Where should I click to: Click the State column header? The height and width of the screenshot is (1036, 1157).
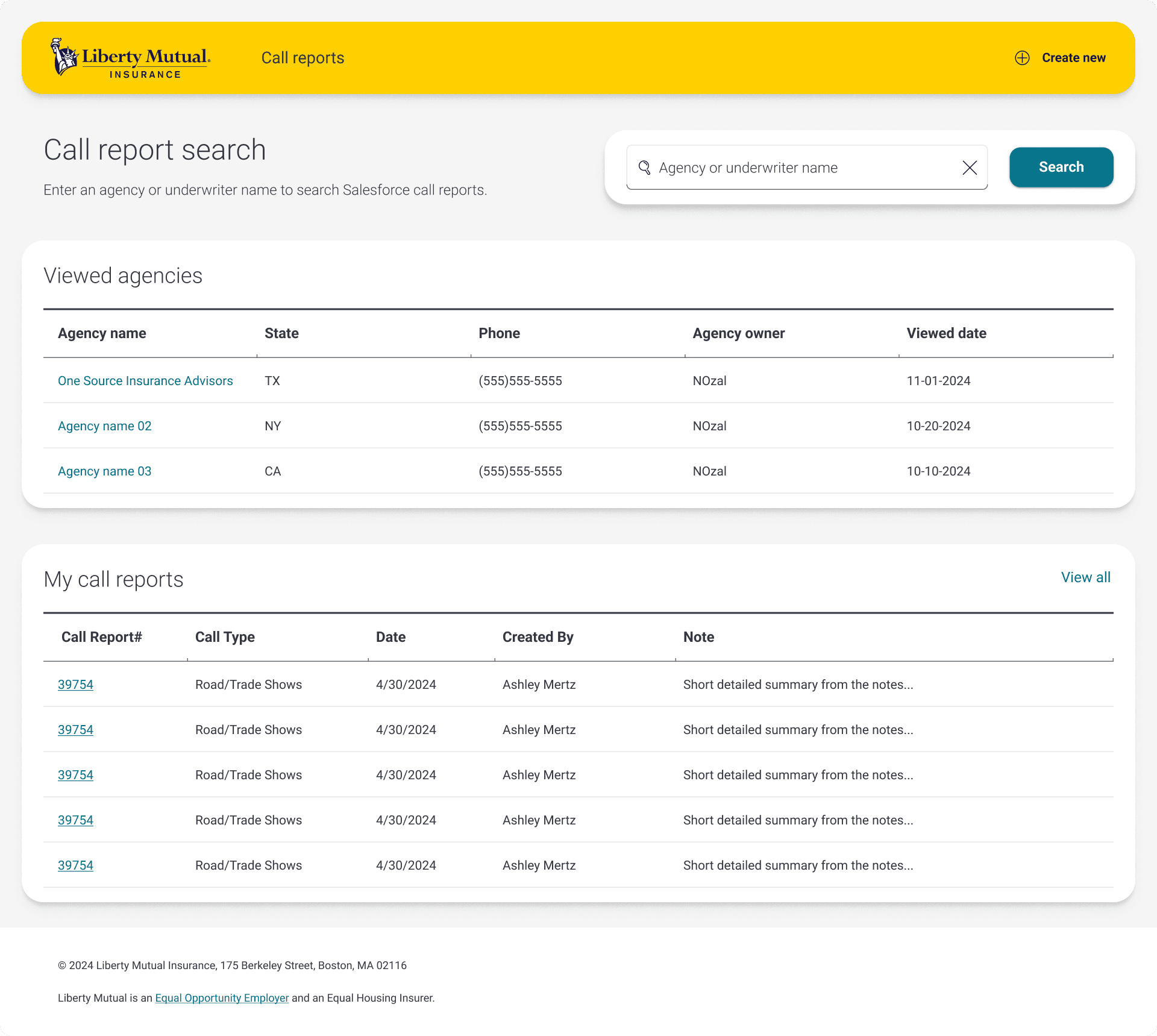coord(281,333)
